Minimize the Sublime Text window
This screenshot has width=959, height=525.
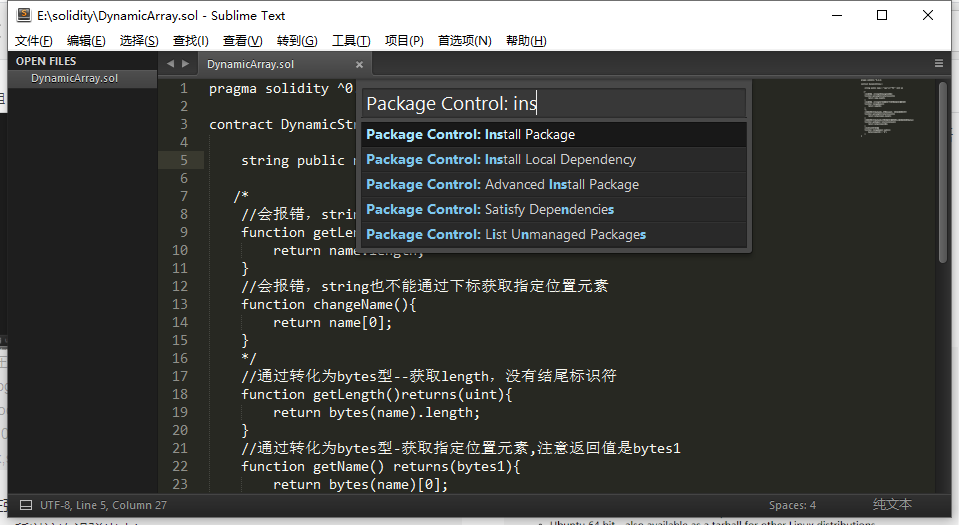point(837,15)
